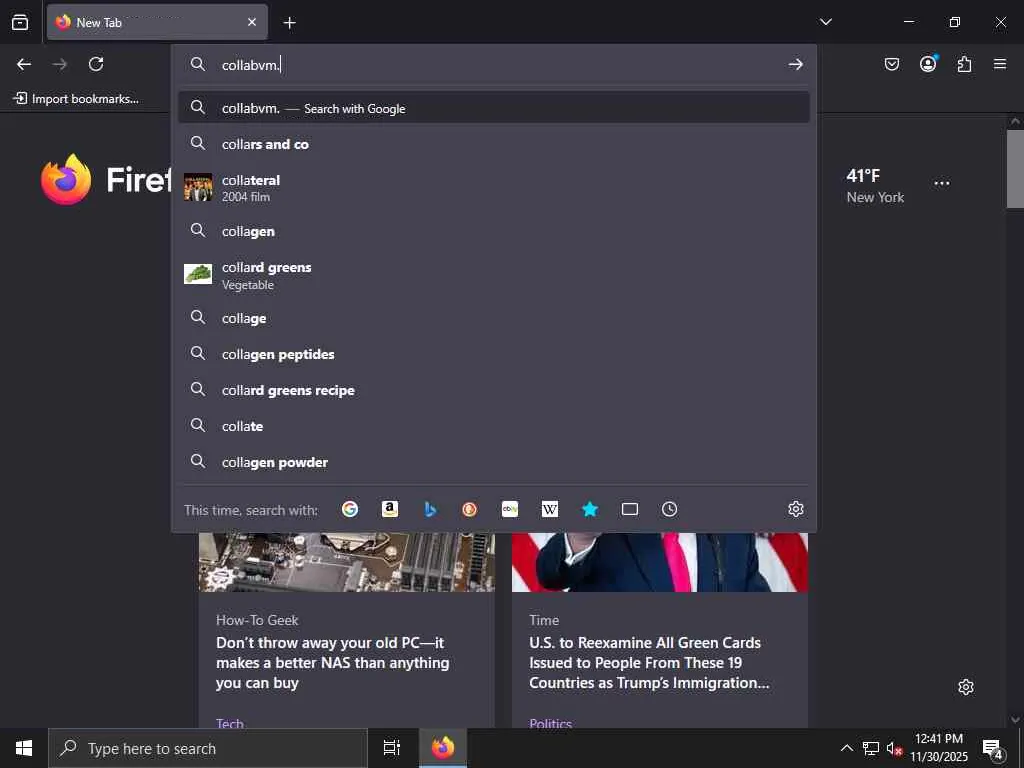Choose the 'collagen powder' suggestion
The width and height of the screenshot is (1024, 768).
(494, 462)
